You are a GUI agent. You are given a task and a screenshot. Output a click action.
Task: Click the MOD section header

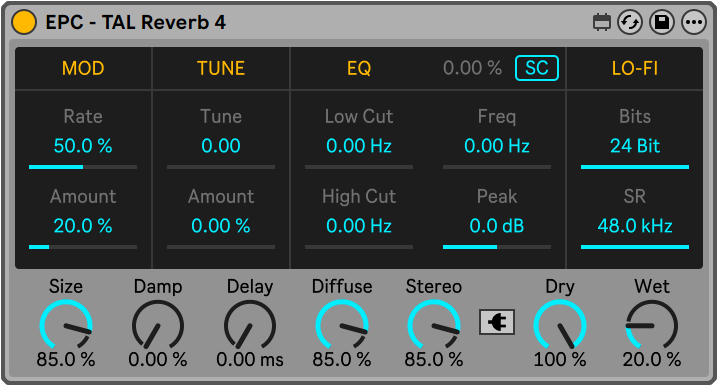click(x=83, y=68)
